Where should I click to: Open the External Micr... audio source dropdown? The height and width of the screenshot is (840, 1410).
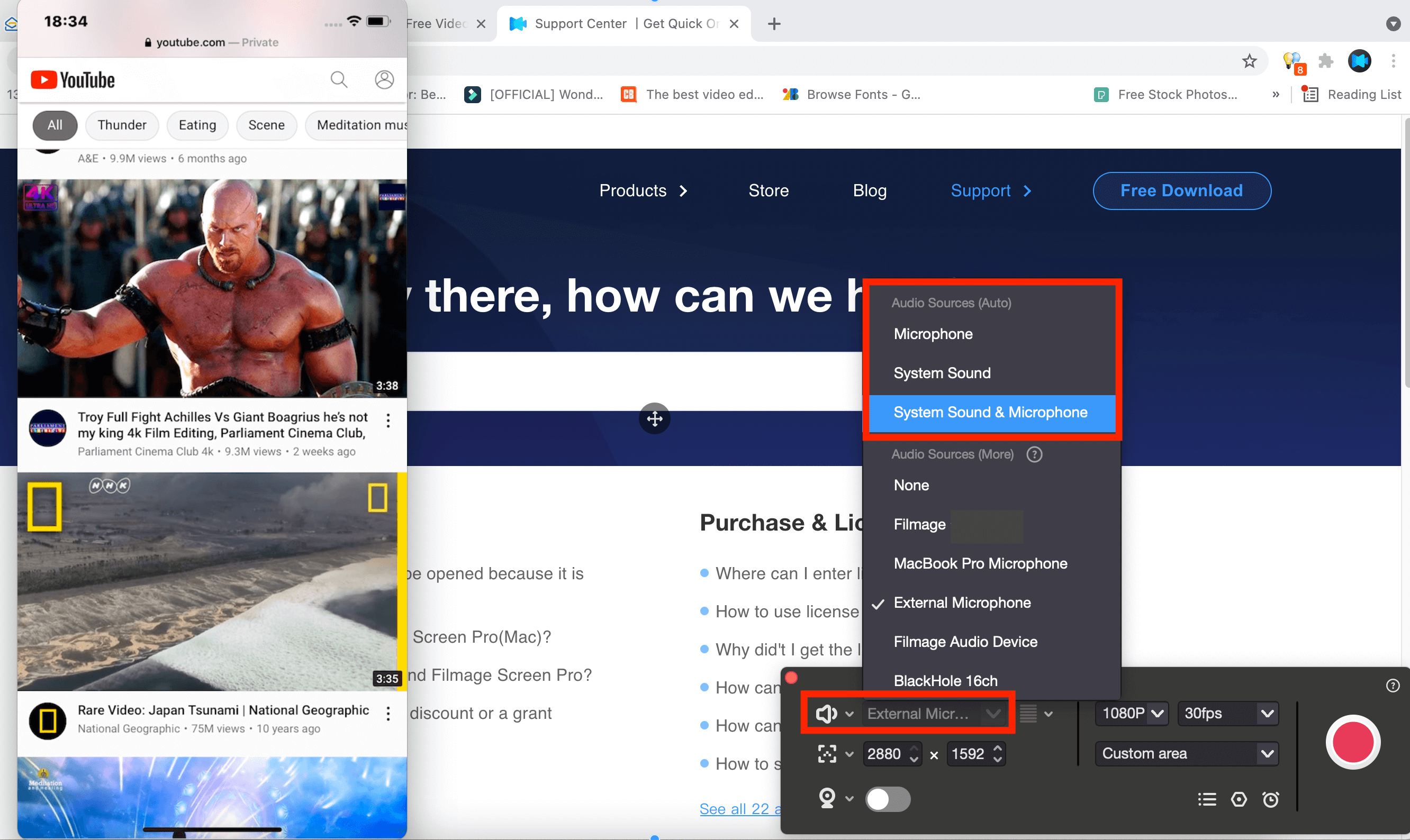(935, 714)
